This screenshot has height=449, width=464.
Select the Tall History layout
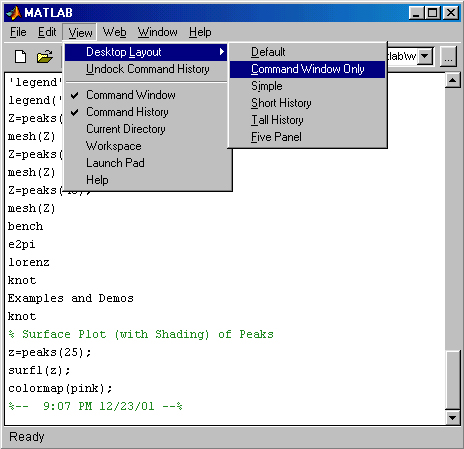[x=307, y=120]
